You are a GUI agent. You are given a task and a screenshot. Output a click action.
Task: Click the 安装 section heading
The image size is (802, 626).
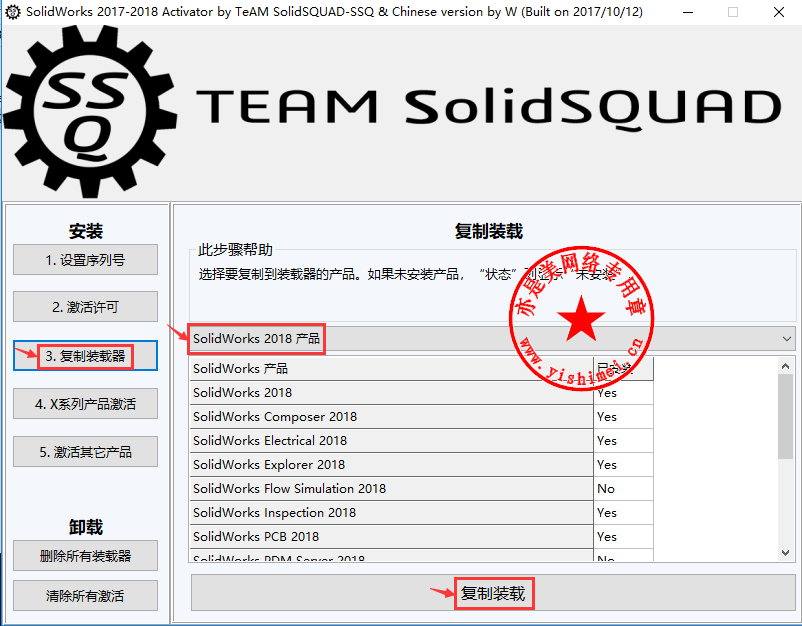[x=85, y=231]
